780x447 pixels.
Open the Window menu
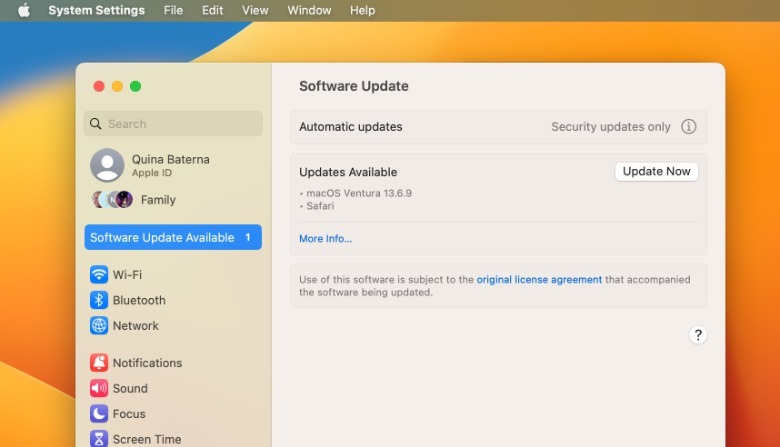pos(309,10)
